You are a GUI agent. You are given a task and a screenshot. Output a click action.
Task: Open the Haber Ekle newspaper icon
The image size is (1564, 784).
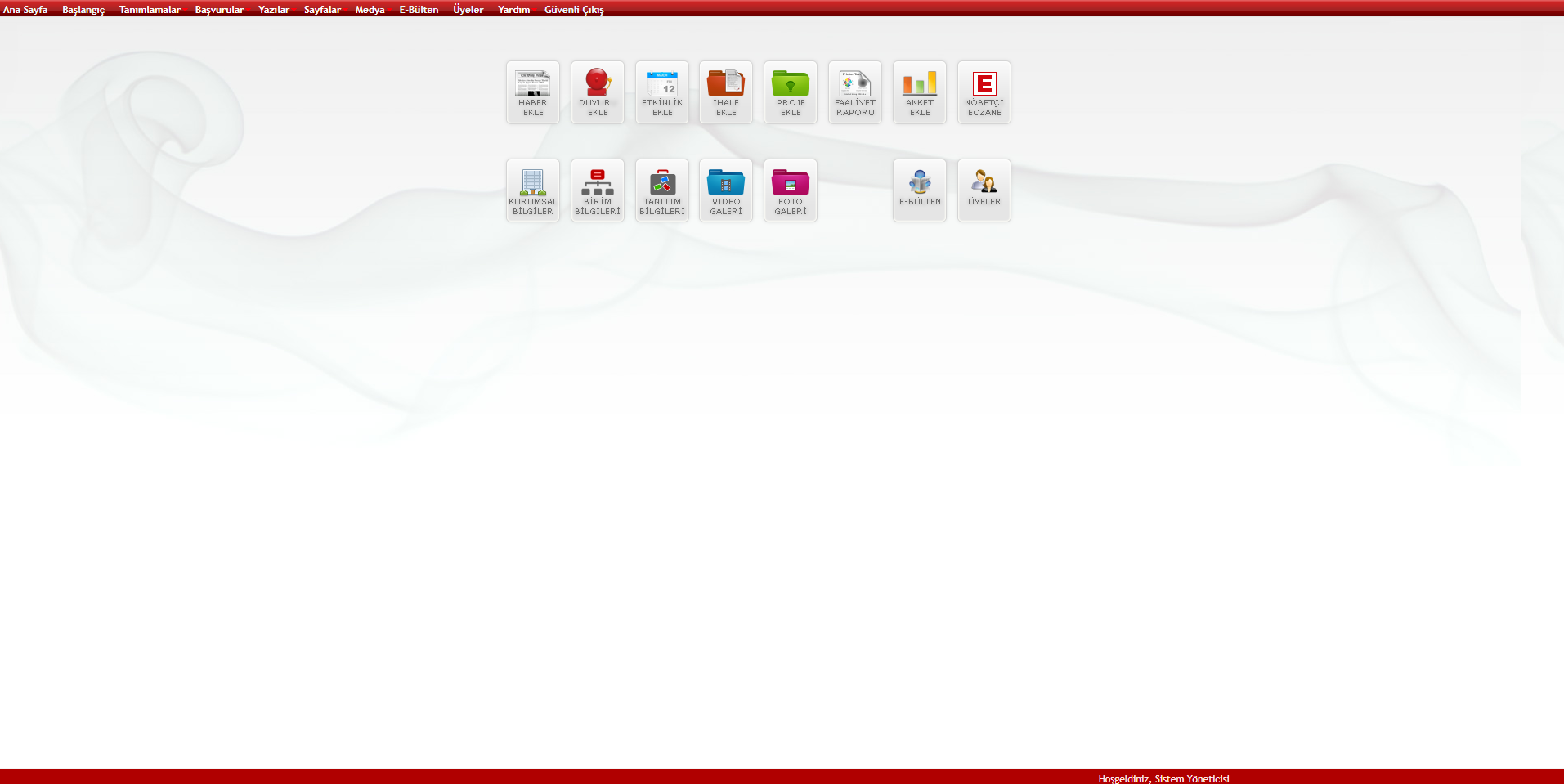tap(532, 92)
